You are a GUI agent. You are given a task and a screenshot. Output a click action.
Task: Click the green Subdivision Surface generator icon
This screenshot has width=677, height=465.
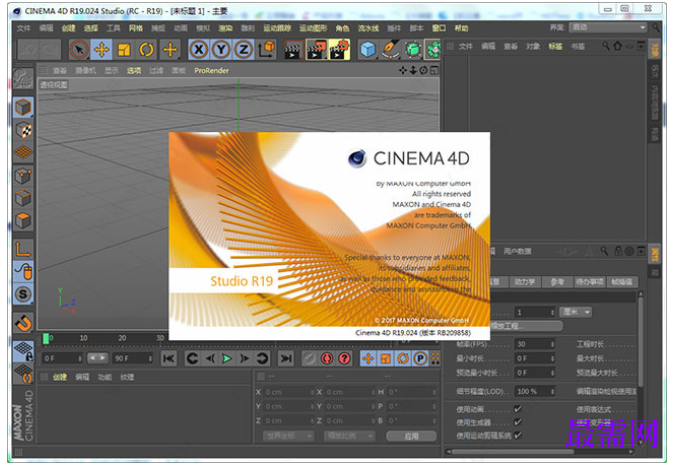(x=413, y=50)
